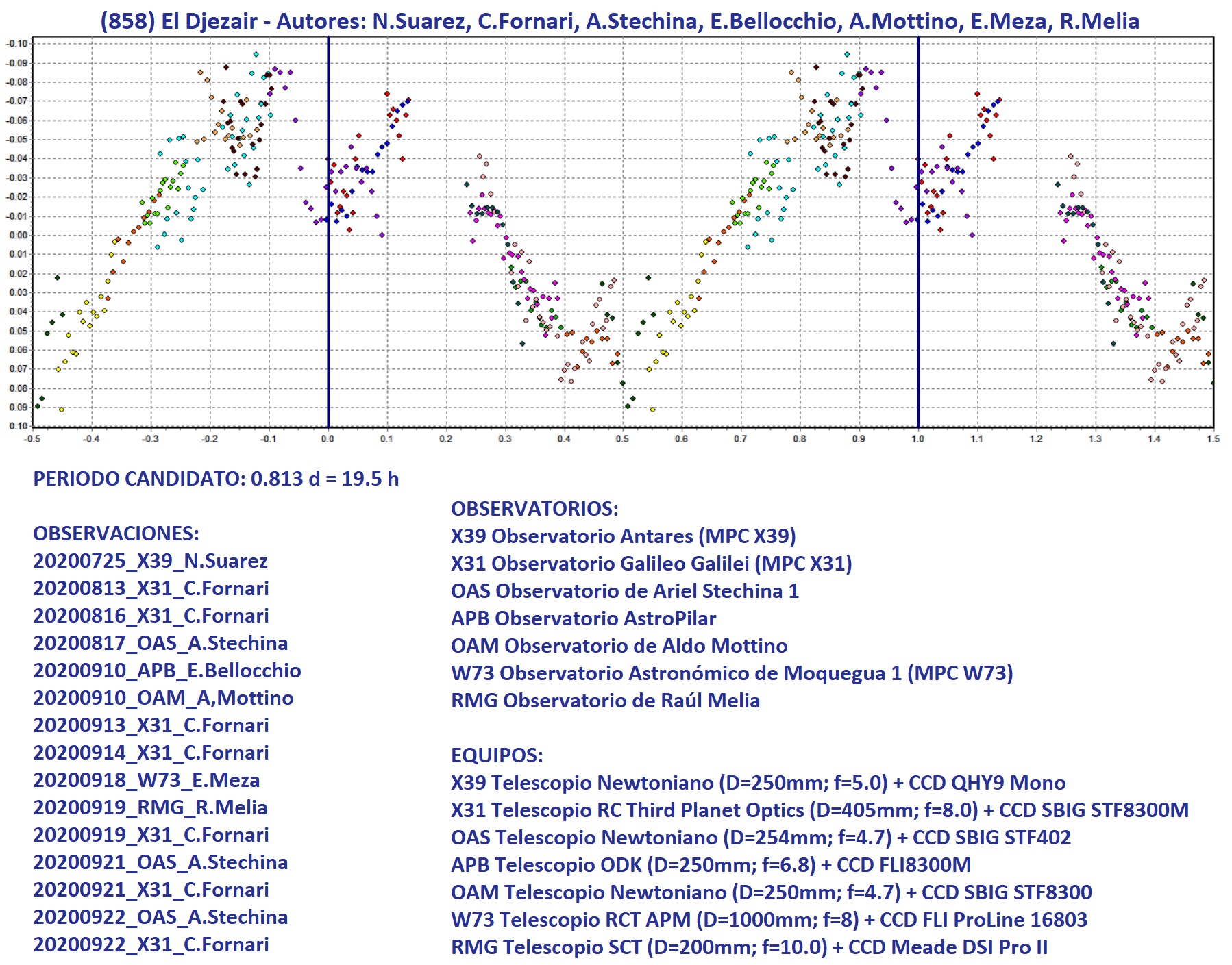Screen dimensions: 1232x965
Task: Click the OBSERVACIONES heading
Action: 116,534
